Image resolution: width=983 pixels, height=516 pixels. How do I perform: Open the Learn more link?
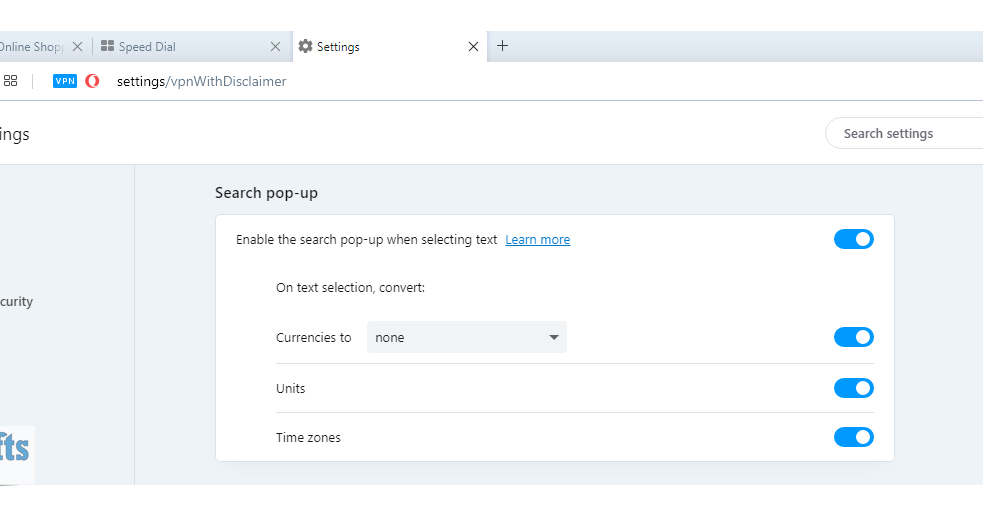[537, 240]
